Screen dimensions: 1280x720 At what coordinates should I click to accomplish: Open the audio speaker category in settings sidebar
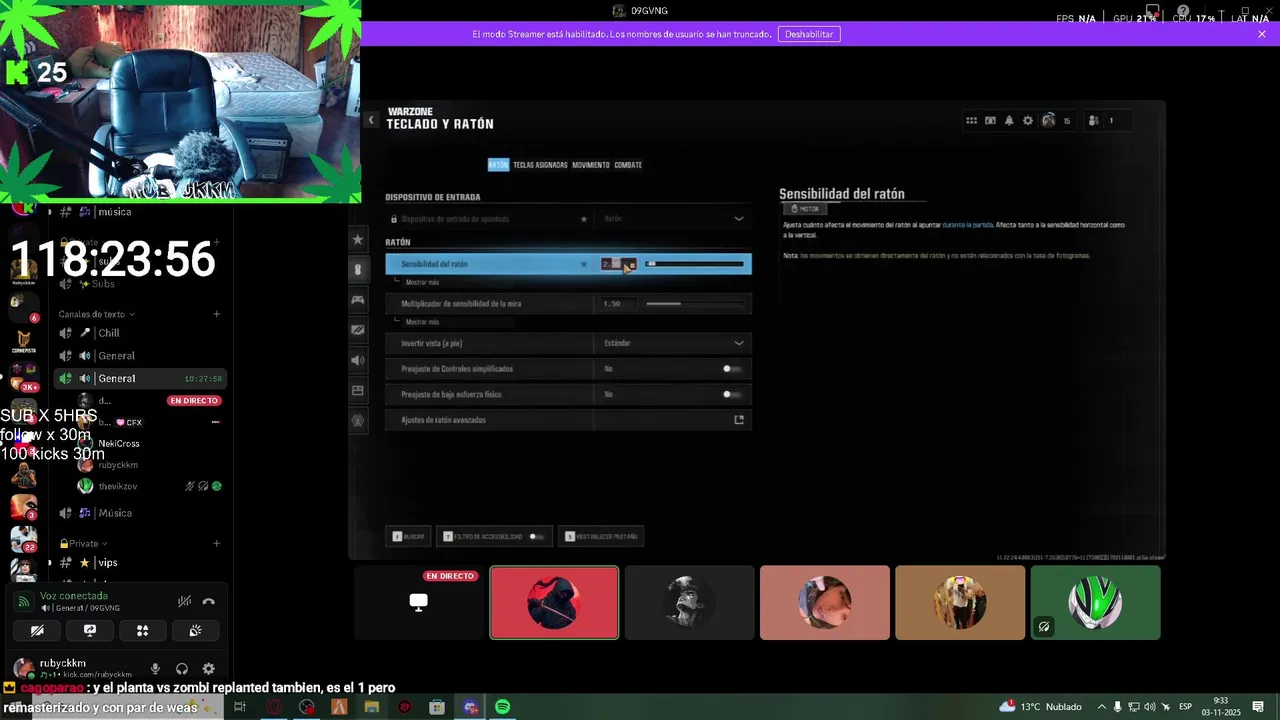[x=358, y=360]
